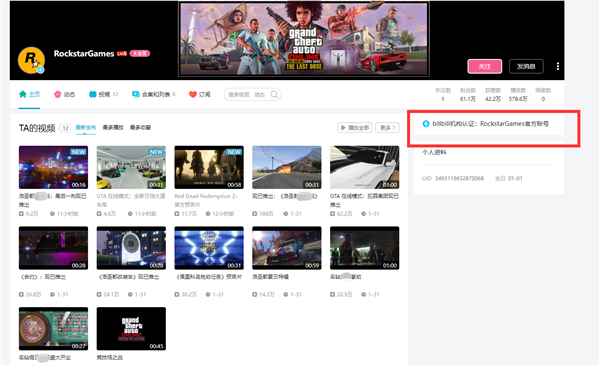The width and height of the screenshot is (600, 366).
Task: Click the search magnifier icon
Action: 274,94
